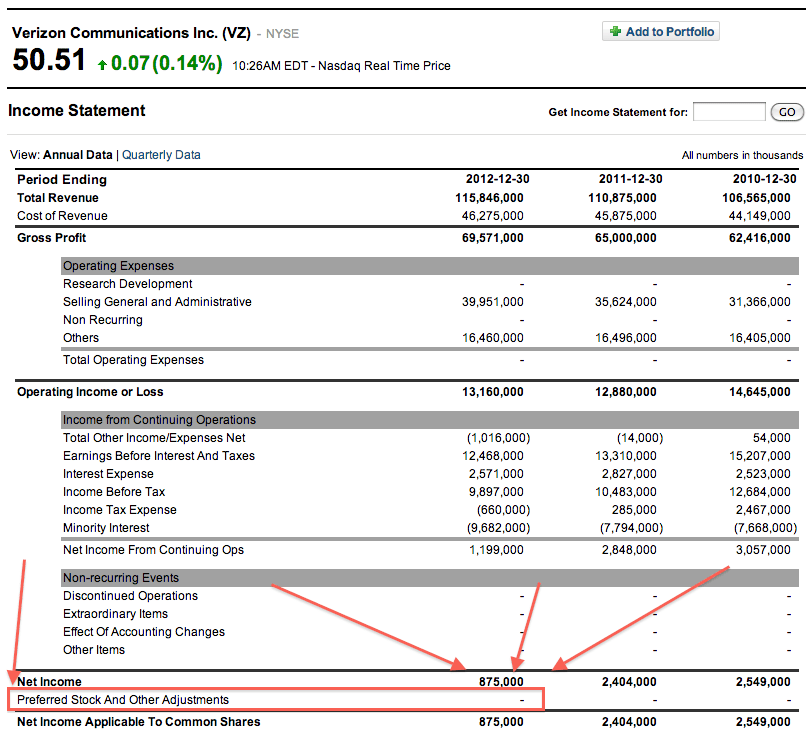Click the Add to Portfolio button label
Image resolution: width=806 pixels, height=737 pixels.
pyautogui.click(x=669, y=31)
